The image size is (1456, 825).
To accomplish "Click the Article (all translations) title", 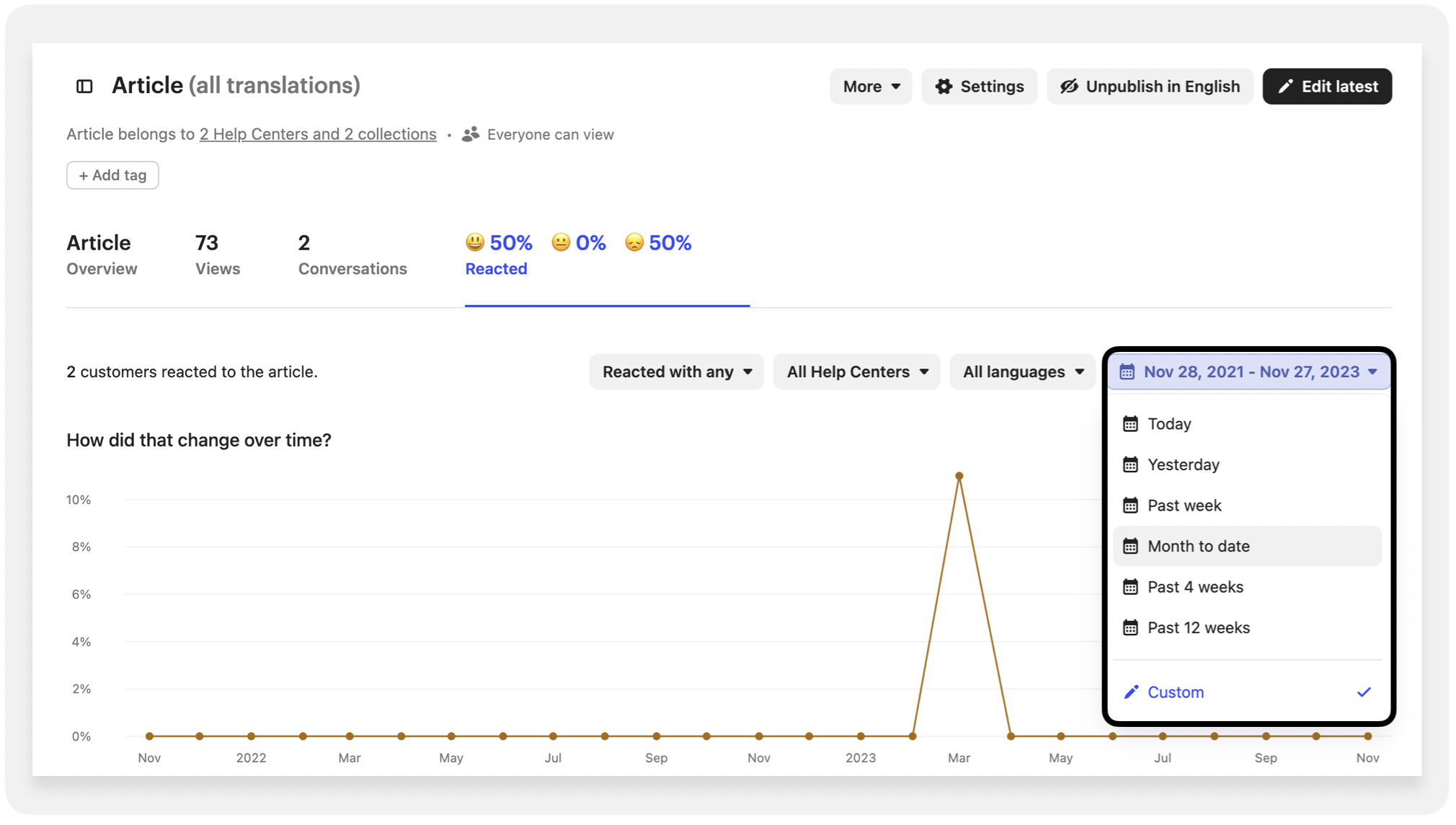I will tap(236, 86).
